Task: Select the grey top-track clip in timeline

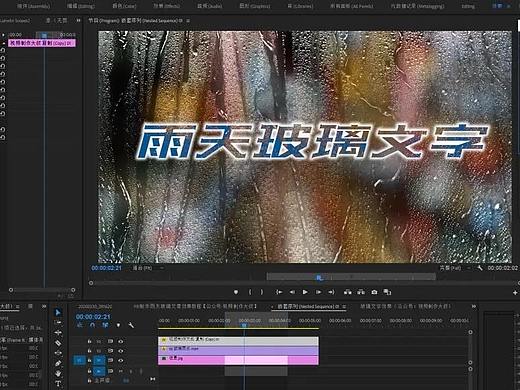Action: click(x=238, y=340)
